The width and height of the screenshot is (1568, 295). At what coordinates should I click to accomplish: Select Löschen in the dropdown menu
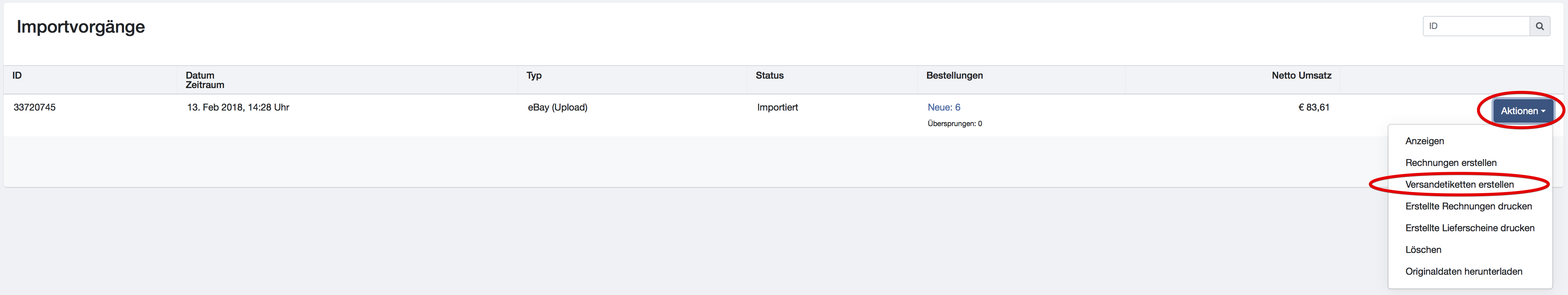pyautogui.click(x=1423, y=250)
